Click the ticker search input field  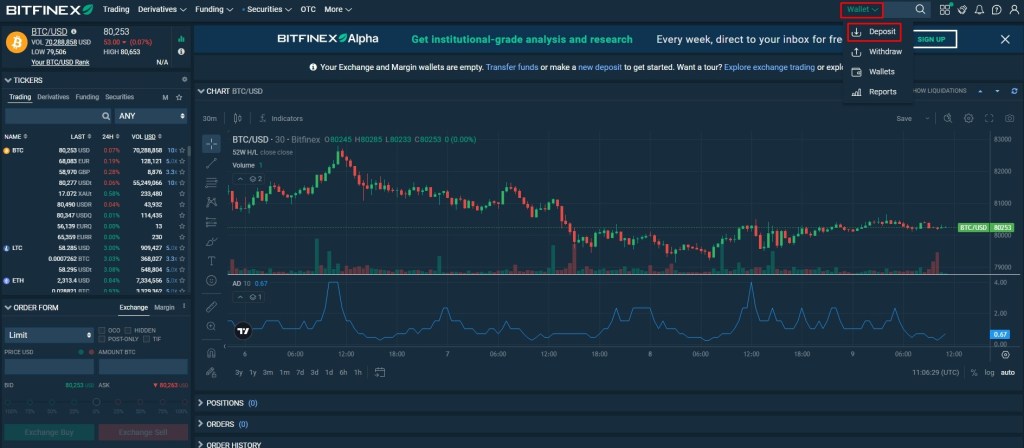58,116
